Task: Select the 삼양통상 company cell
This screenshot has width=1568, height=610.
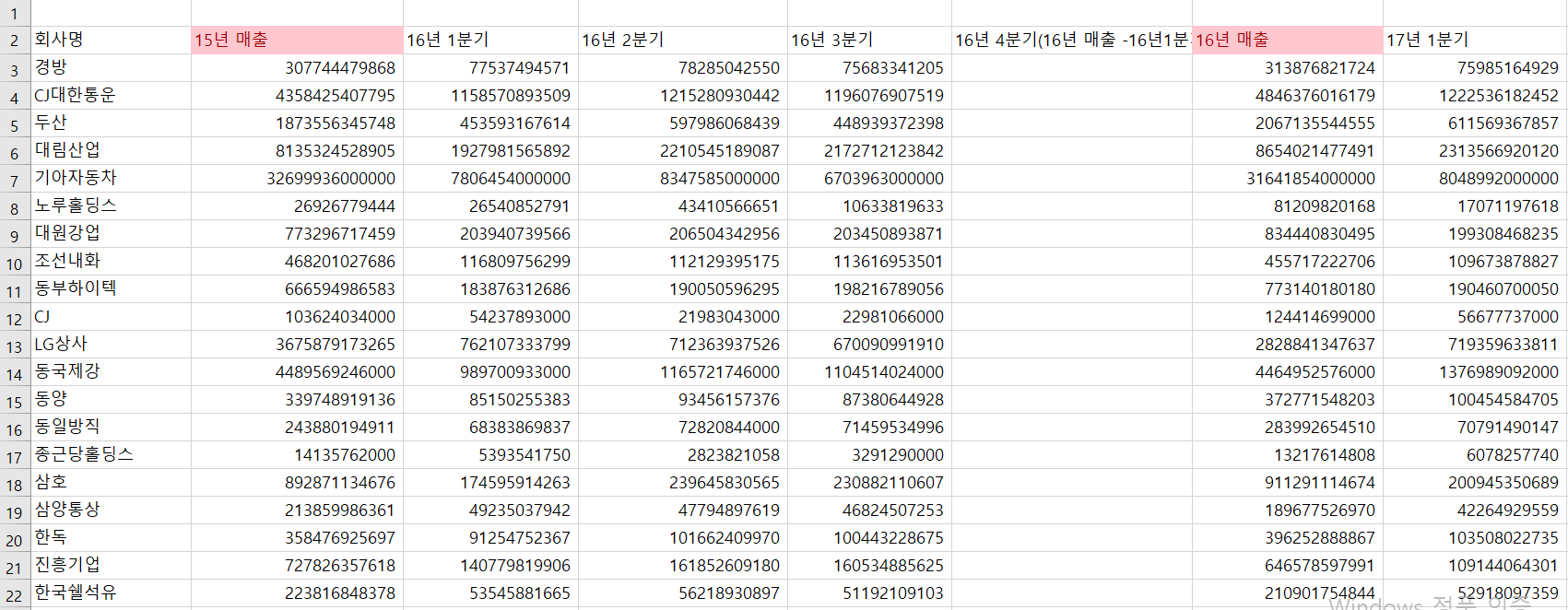Action: pyautogui.click(x=111, y=510)
